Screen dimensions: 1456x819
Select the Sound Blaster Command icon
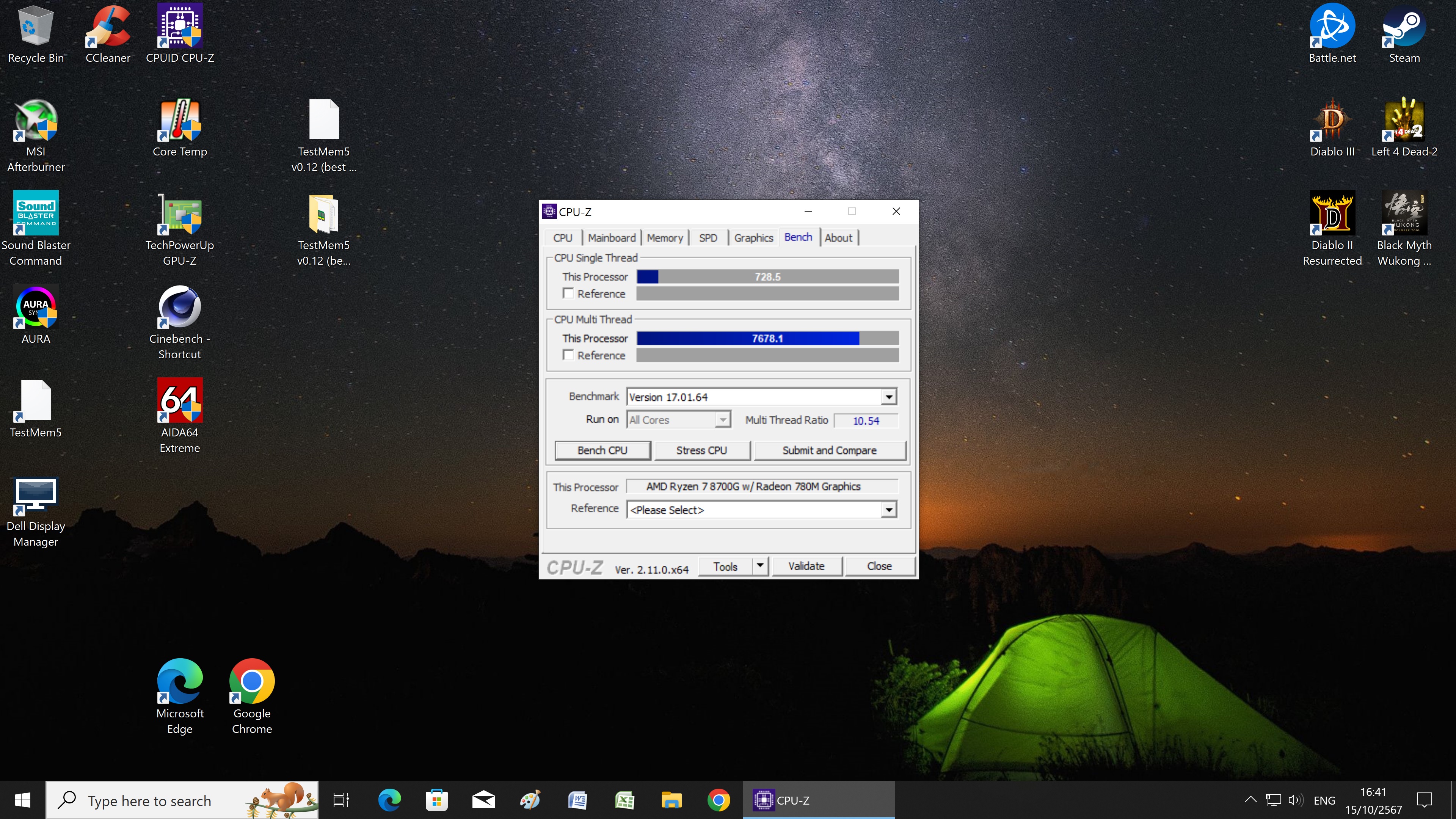pyautogui.click(x=36, y=229)
